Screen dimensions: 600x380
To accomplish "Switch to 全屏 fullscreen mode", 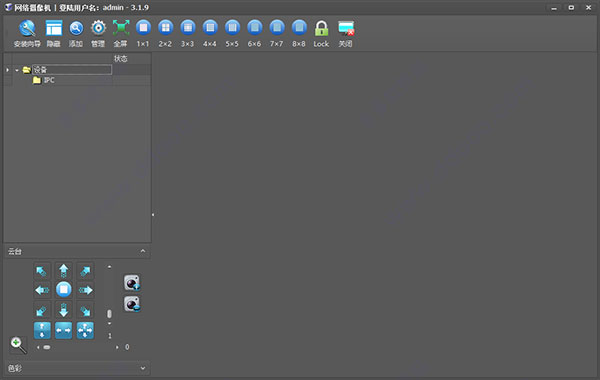I will [x=121, y=34].
